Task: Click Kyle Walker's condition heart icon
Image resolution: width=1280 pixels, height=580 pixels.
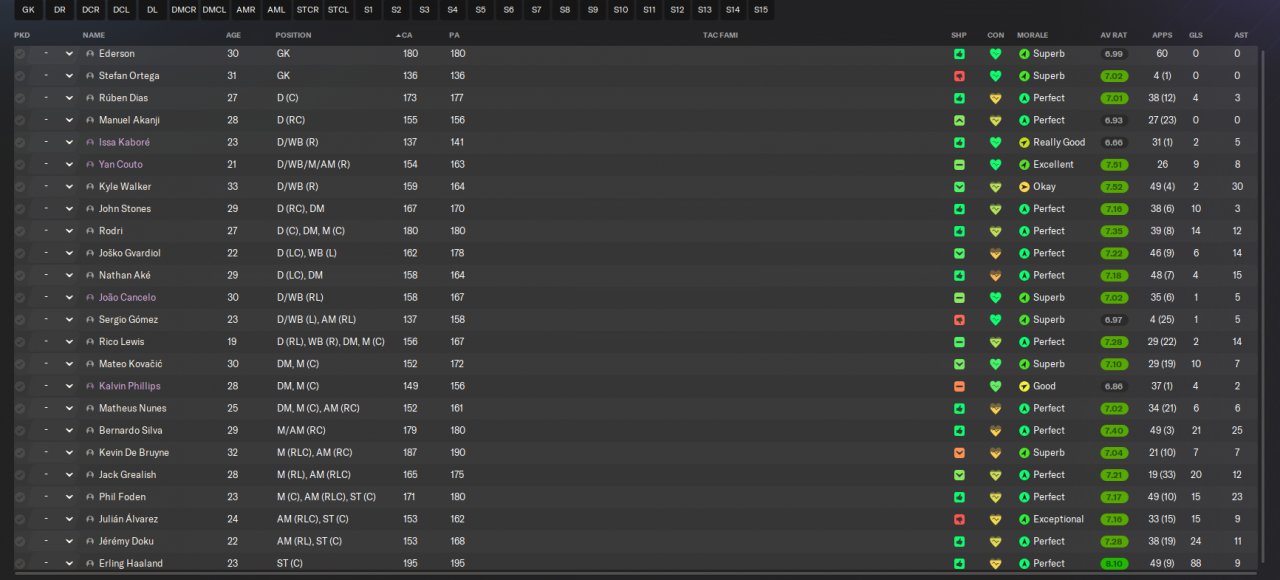Action: [995, 187]
